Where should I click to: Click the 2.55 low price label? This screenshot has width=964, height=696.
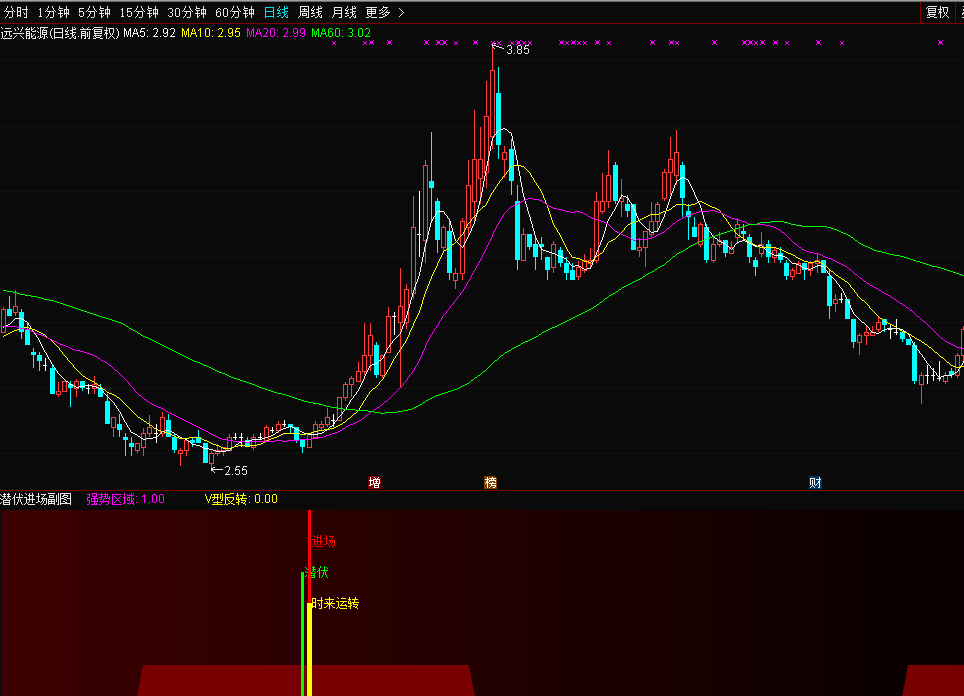tap(235, 471)
